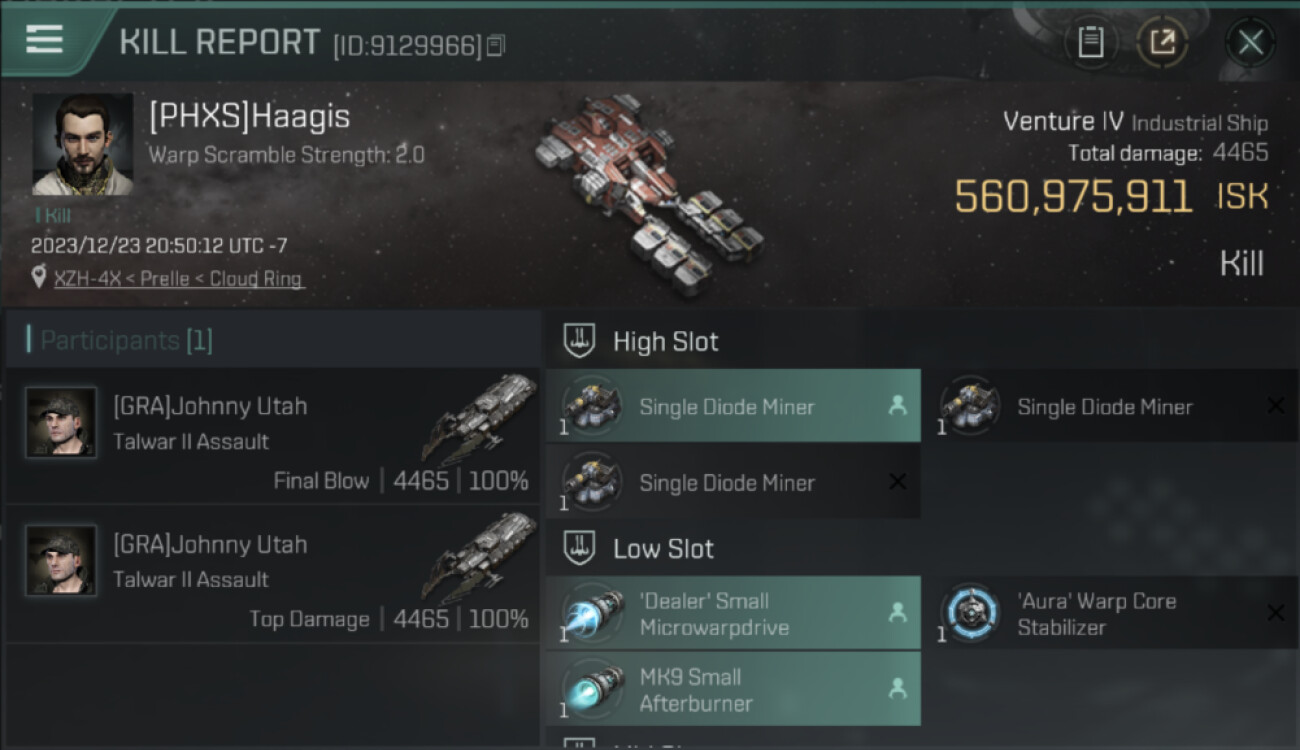The width and height of the screenshot is (1300, 750).
Task: Open Haagis pilot portrait
Action: (83, 144)
